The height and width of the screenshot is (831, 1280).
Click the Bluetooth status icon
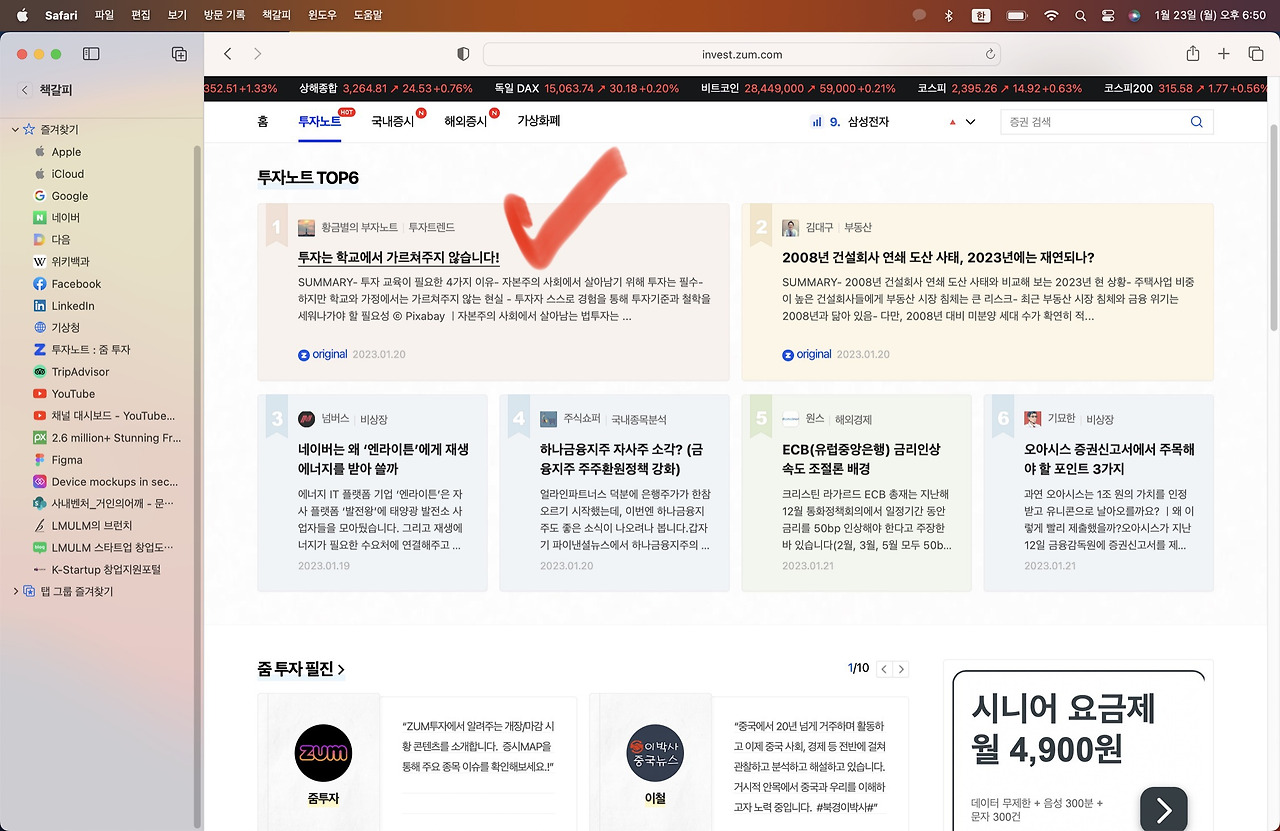coord(949,16)
